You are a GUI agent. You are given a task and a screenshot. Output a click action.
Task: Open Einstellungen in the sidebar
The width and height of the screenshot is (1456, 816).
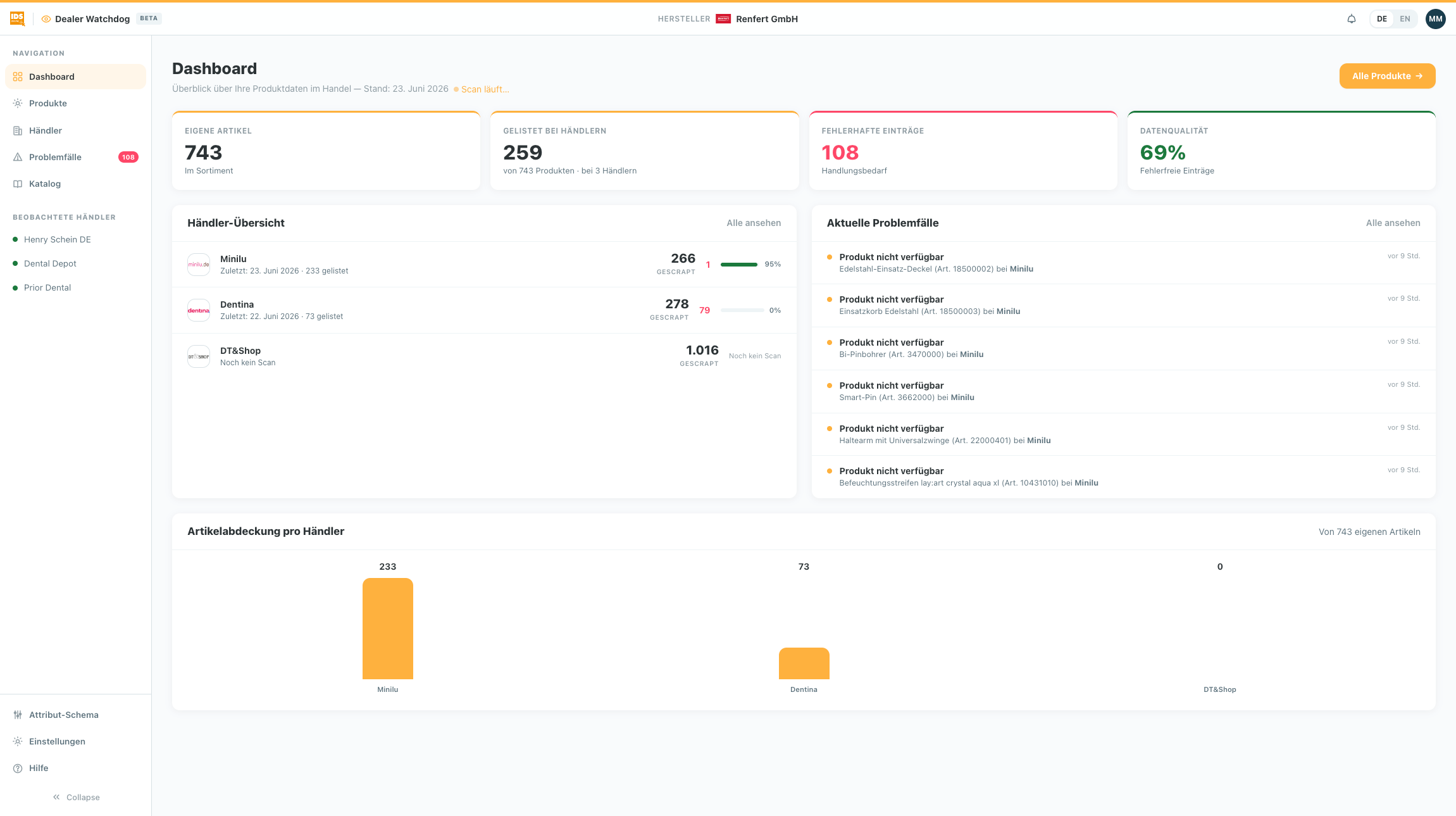click(75, 741)
